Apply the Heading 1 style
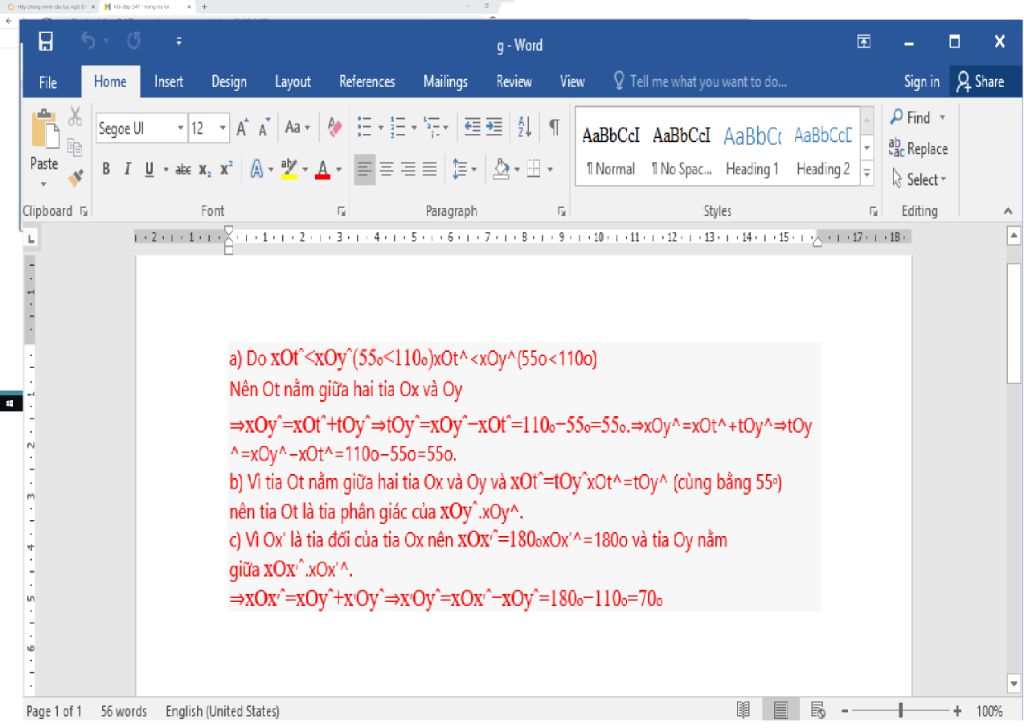This screenshot has height=728, width=1024. point(752,150)
